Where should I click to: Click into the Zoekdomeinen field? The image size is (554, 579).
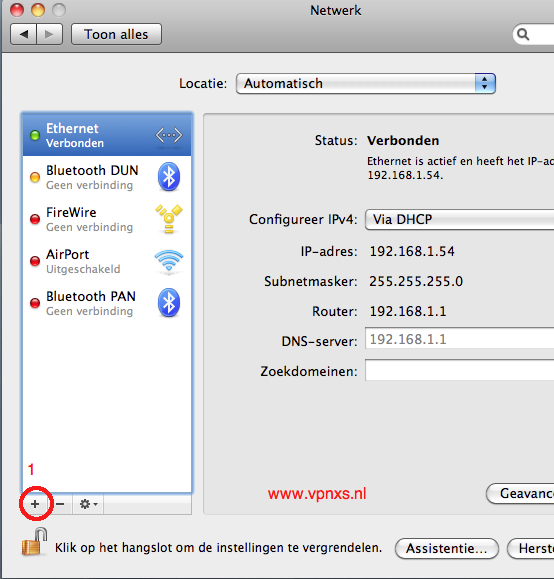pos(459,370)
